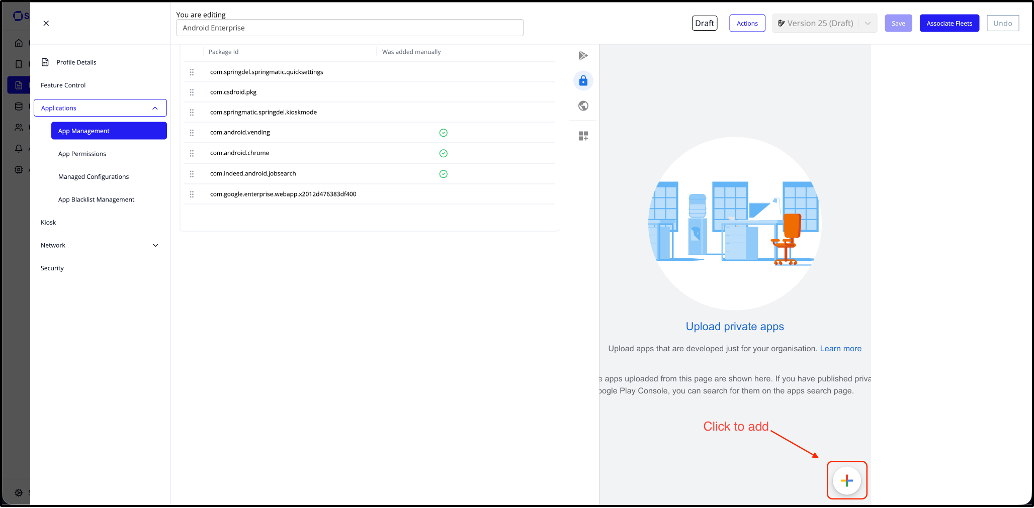Click green check on com.android.chrome row
This screenshot has height=508, width=1034.
pyautogui.click(x=443, y=153)
